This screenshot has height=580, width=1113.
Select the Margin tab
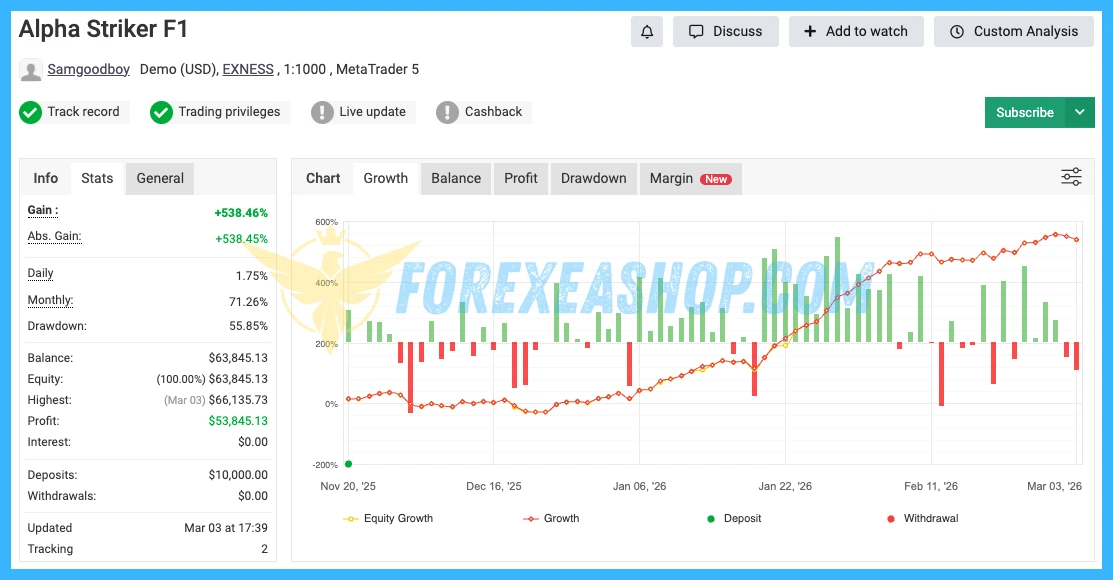[689, 178]
